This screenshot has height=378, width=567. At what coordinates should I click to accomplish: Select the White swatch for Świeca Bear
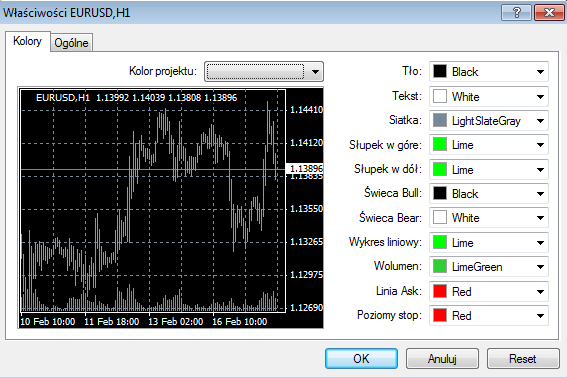440,218
